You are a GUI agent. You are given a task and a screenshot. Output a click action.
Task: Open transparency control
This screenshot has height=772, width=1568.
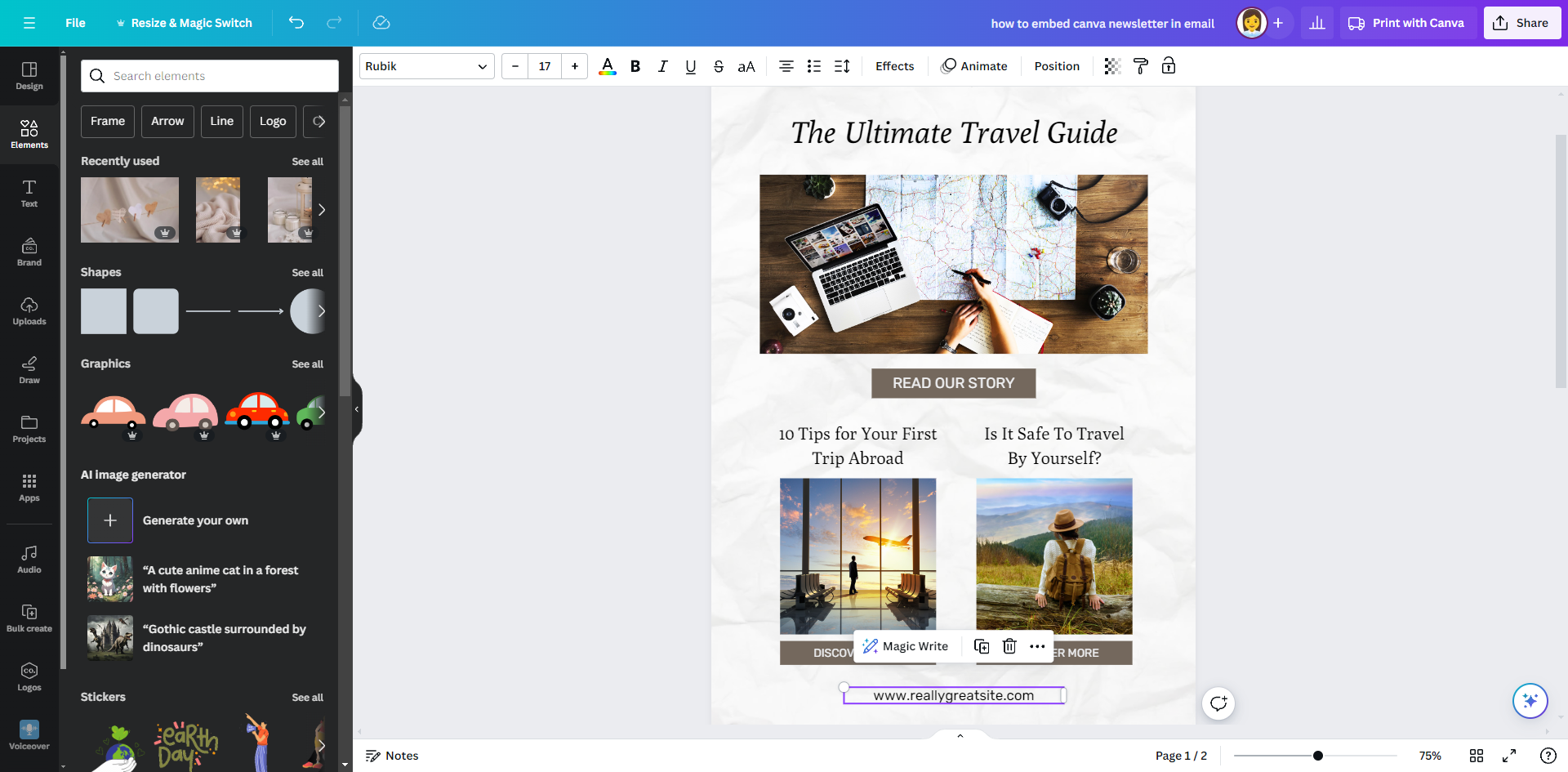[x=1112, y=66]
